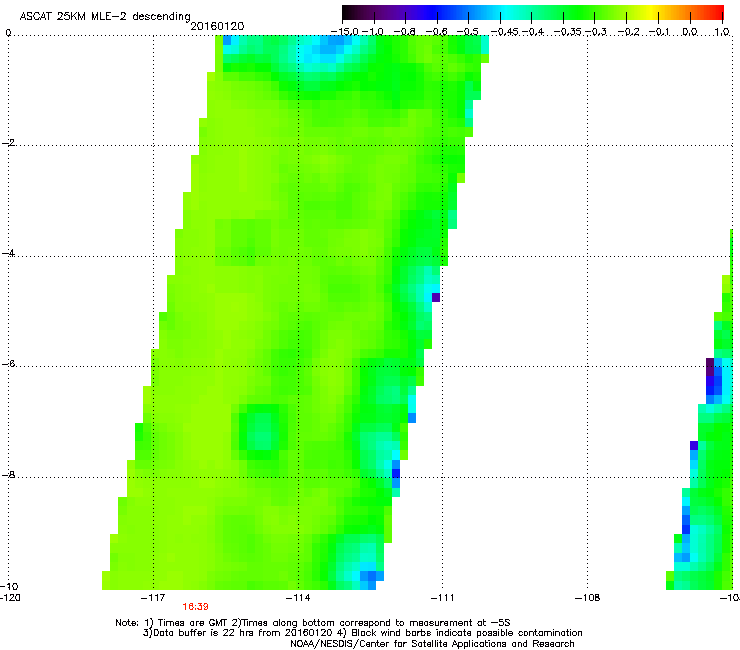Click the dark purple cell near latitude -6 on the right swath

(x=710, y=367)
